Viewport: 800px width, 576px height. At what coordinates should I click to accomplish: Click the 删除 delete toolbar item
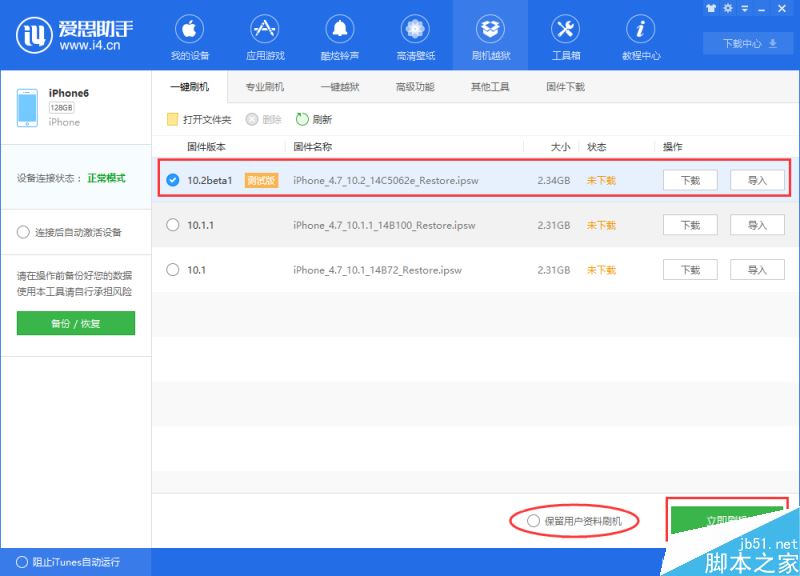(x=264, y=119)
